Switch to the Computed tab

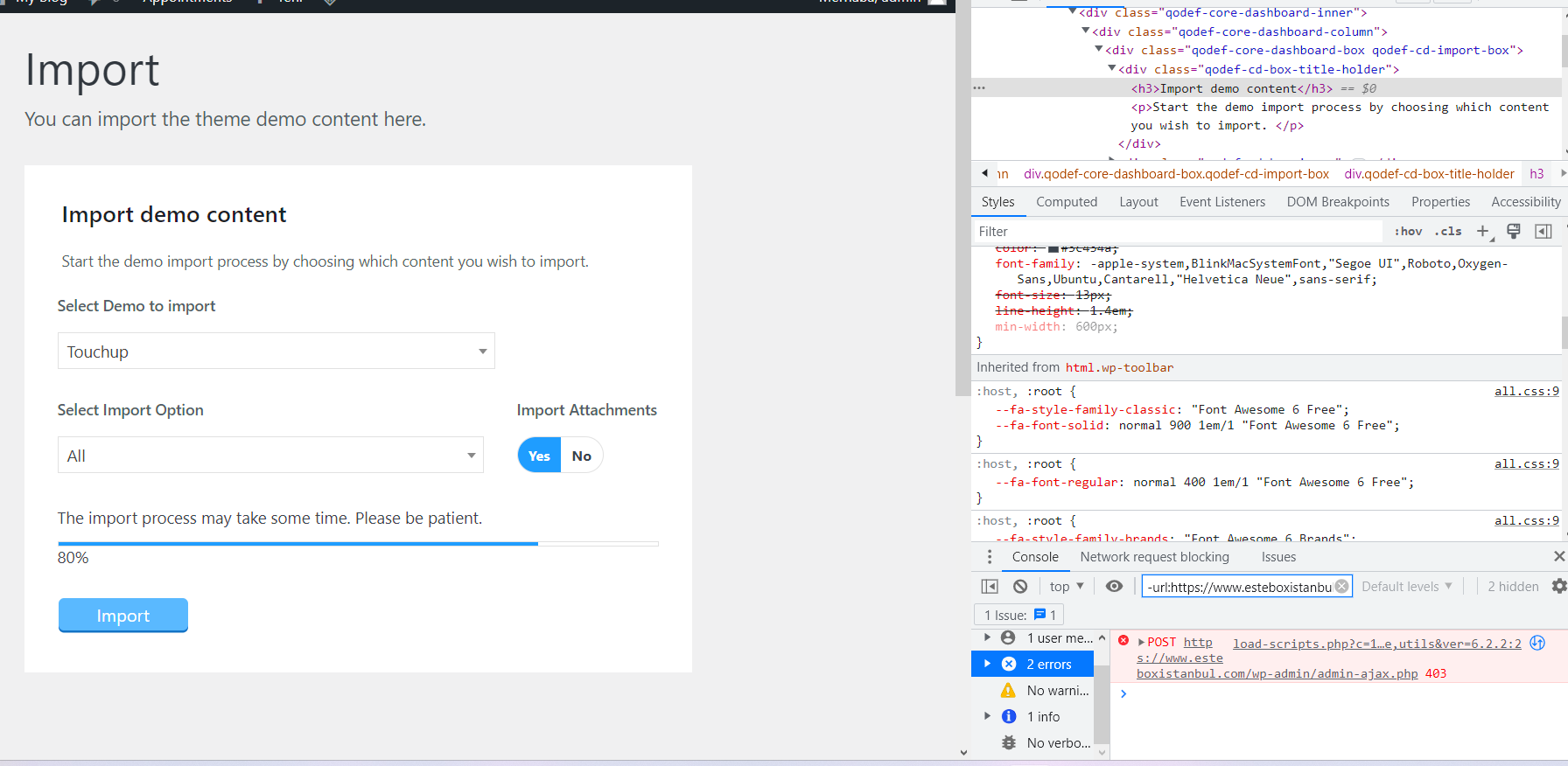(x=1067, y=202)
